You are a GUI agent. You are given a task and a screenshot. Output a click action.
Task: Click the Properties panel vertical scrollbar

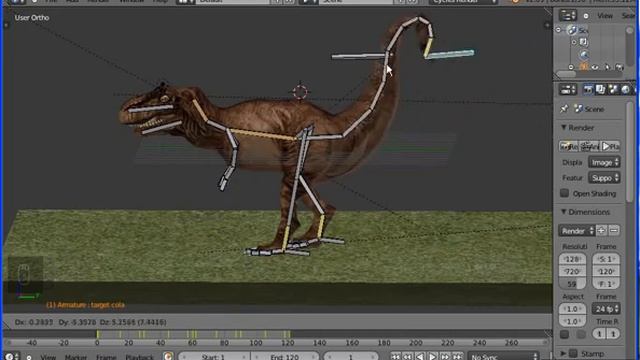click(x=631, y=151)
